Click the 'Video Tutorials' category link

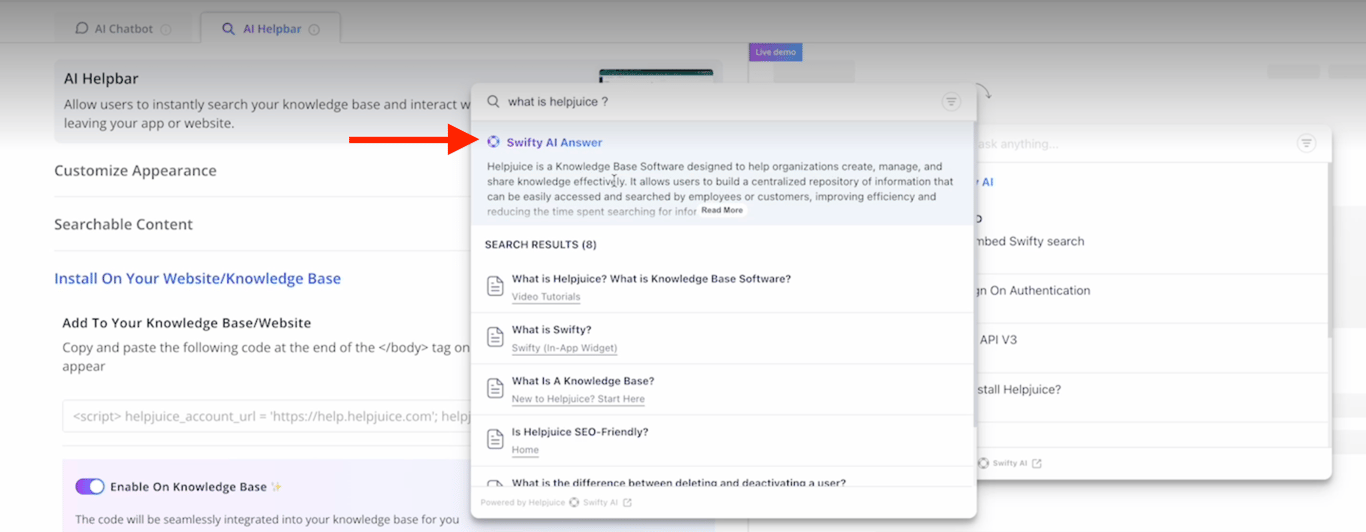click(x=546, y=297)
